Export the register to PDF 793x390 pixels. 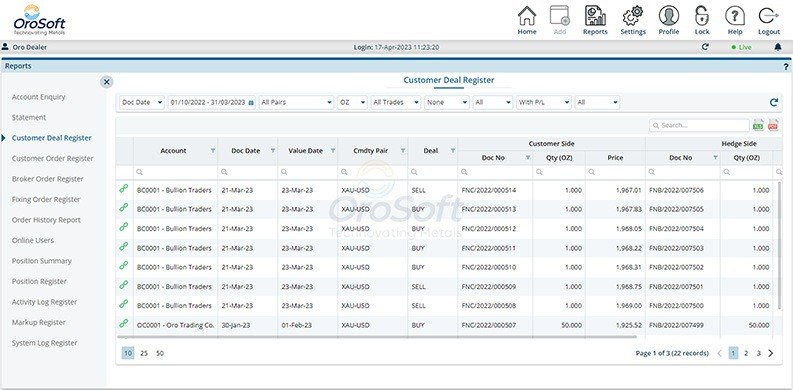[x=773, y=125]
